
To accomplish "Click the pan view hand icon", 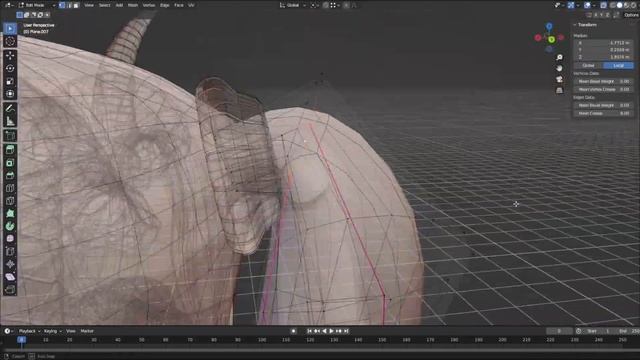I will (x=559, y=68).
